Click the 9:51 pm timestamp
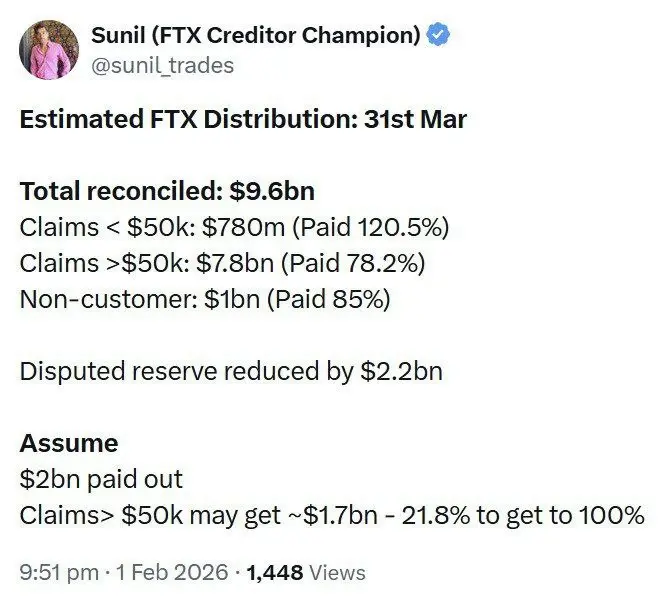 [x=60, y=573]
